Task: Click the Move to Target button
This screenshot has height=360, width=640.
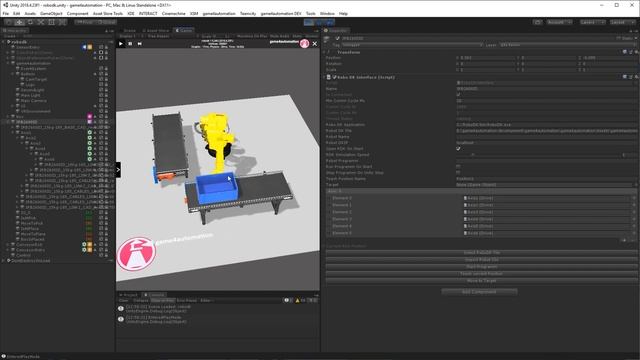Action: click(x=481, y=281)
